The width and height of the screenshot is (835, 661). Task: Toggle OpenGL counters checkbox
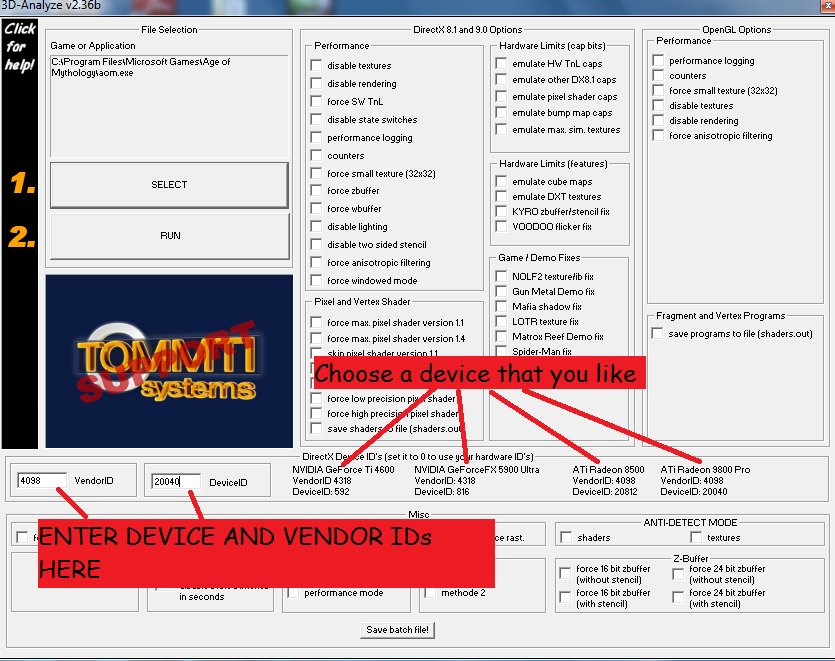click(x=658, y=75)
